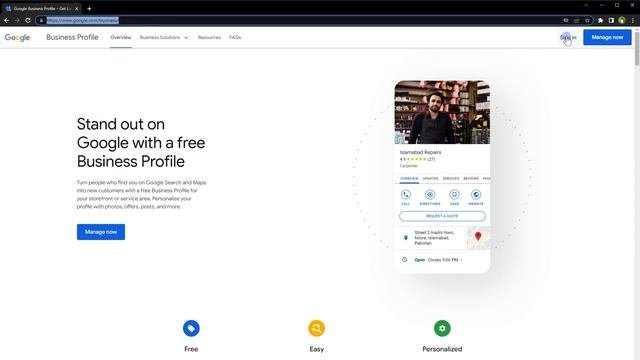Click the Directions icon in mockup

coord(430,195)
